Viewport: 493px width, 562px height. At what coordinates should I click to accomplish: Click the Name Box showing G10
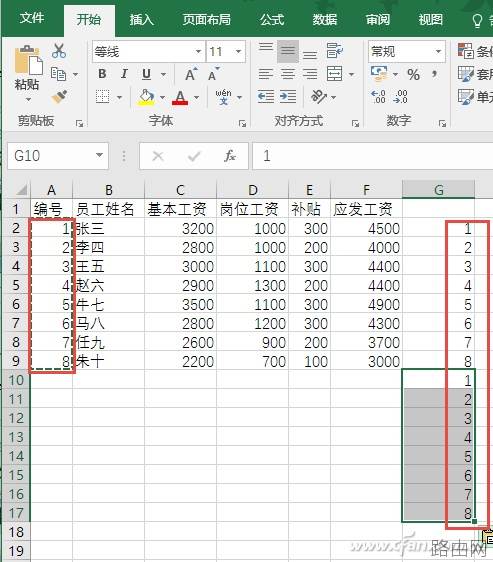[58, 156]
